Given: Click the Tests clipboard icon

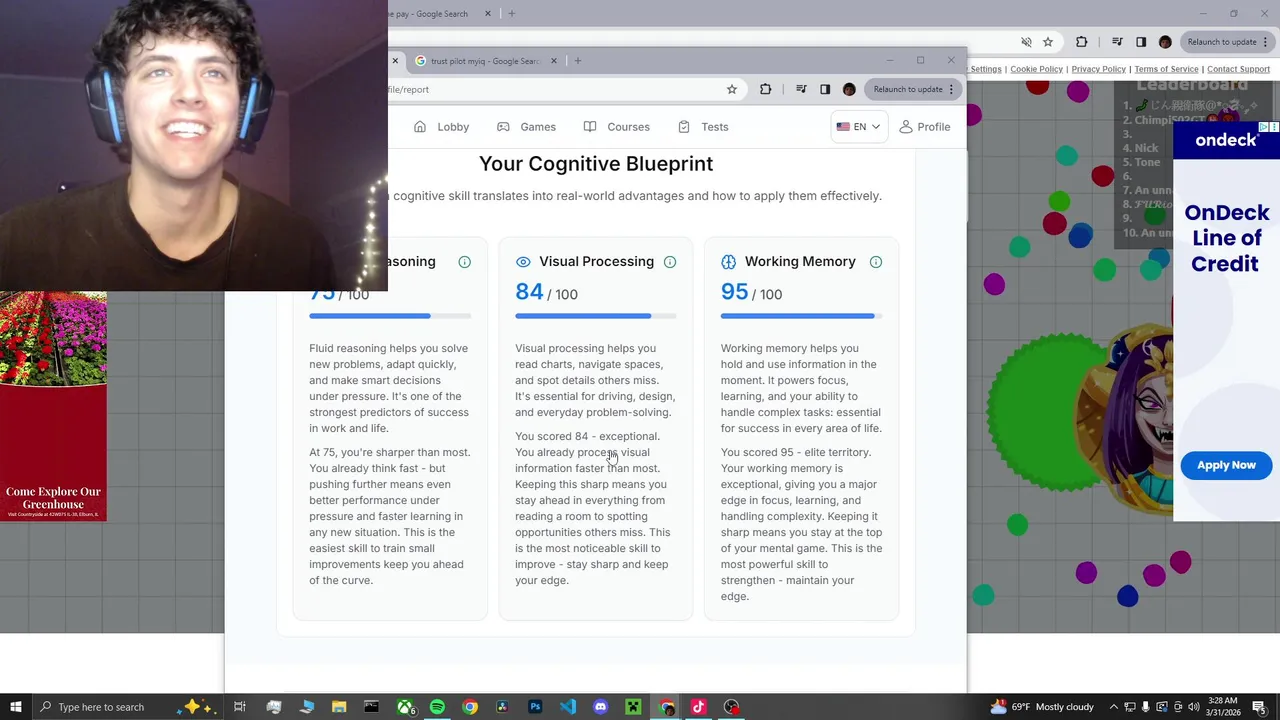Looking at the screenshot, I should [x=684, y=127].
